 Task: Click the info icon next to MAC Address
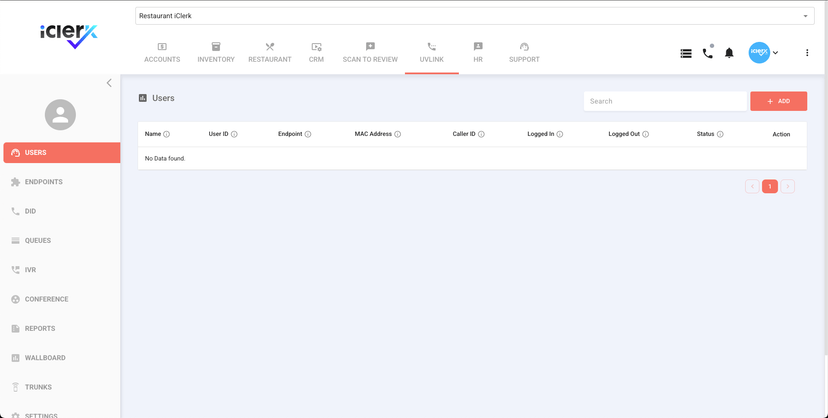(x=398, y=134)
